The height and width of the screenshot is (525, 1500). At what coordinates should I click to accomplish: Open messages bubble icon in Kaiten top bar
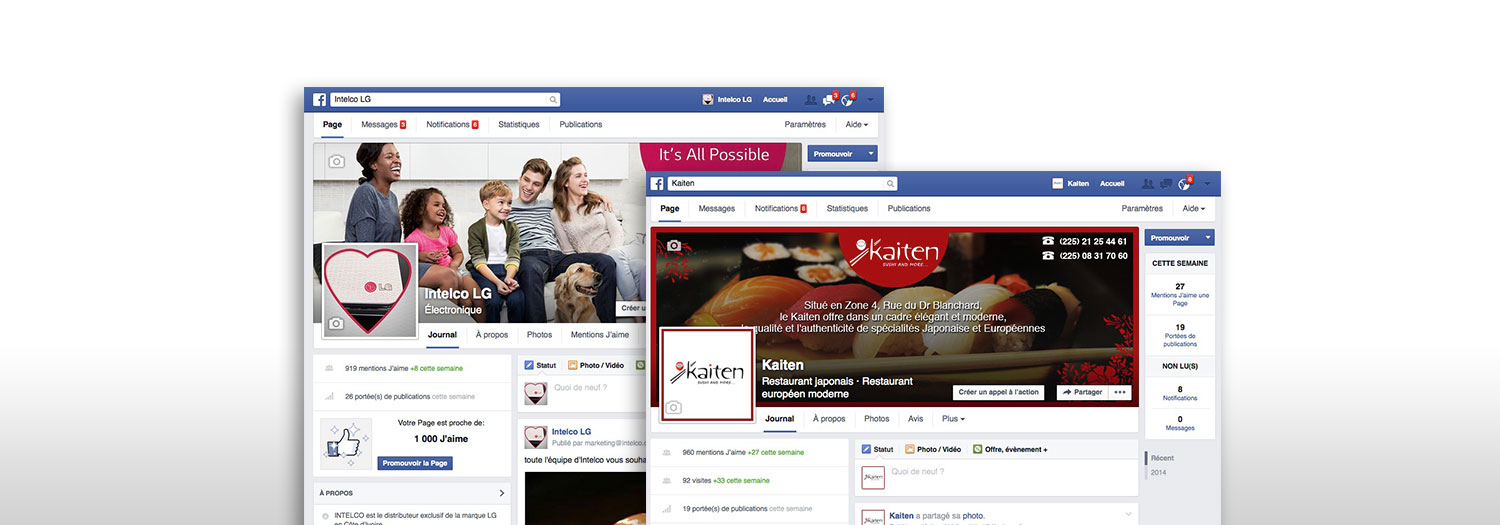pos(1165,184)
